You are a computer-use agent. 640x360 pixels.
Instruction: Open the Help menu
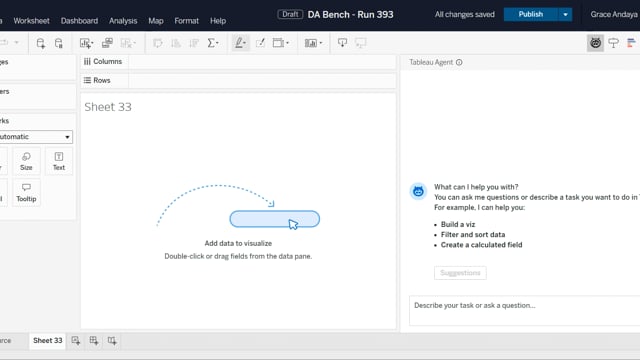pyautogui.click(x=218, y=21)
